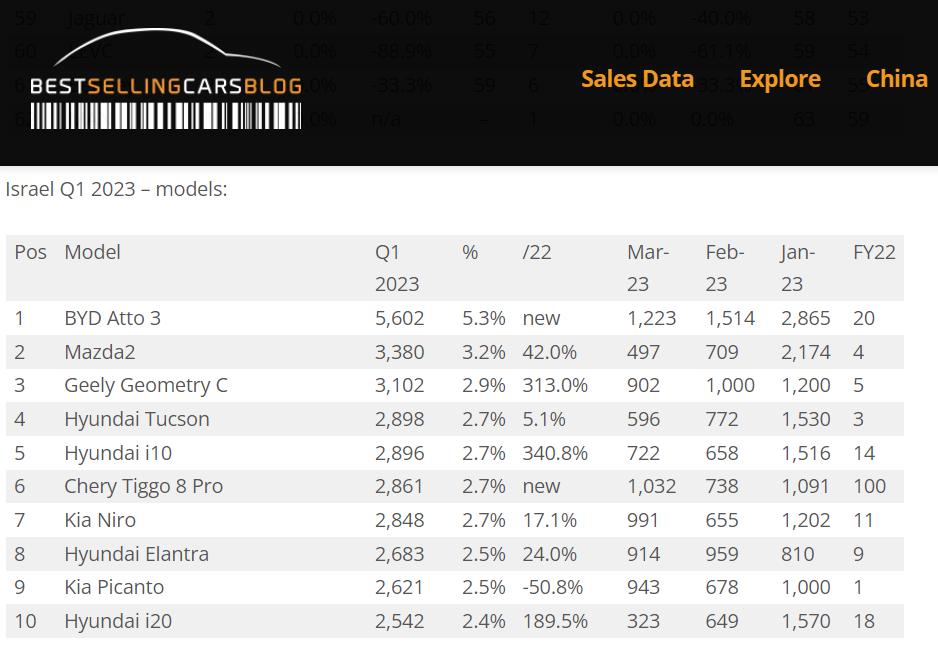
Task: Select the Kia Picanto row name
Action: point(114,587)
